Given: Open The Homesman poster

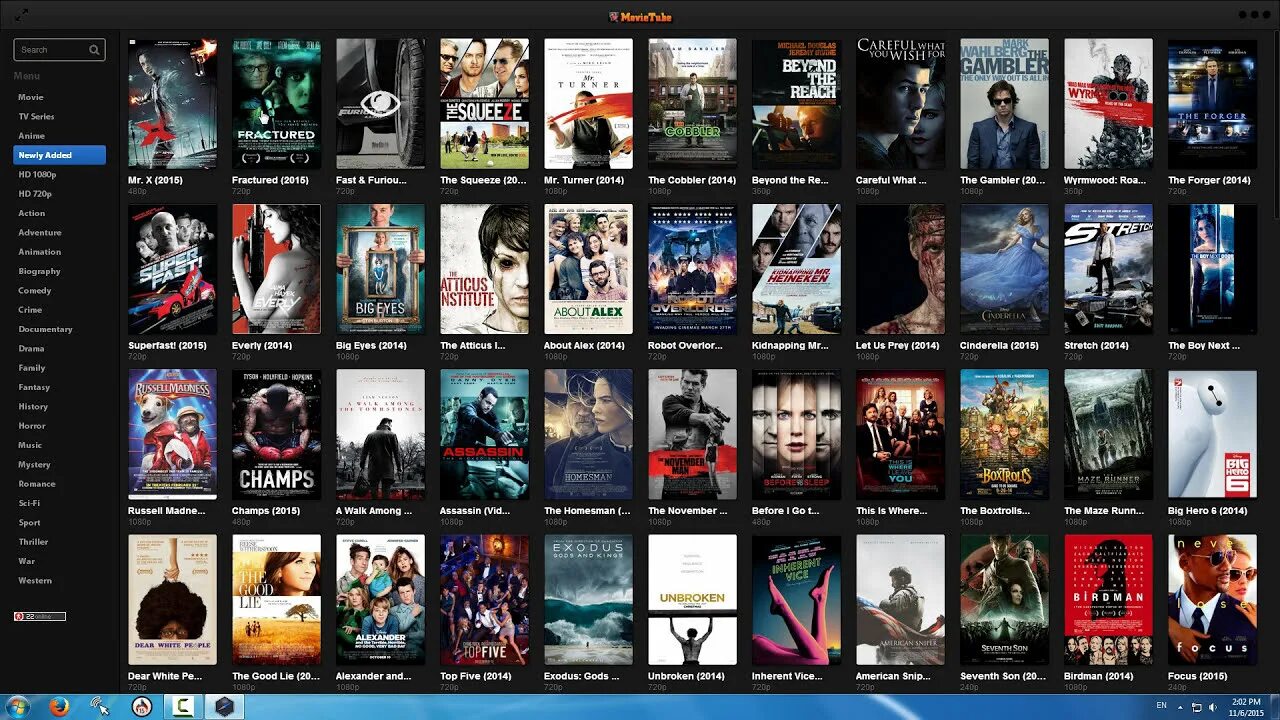Looking at the screenshot, I should click(588, 434).
